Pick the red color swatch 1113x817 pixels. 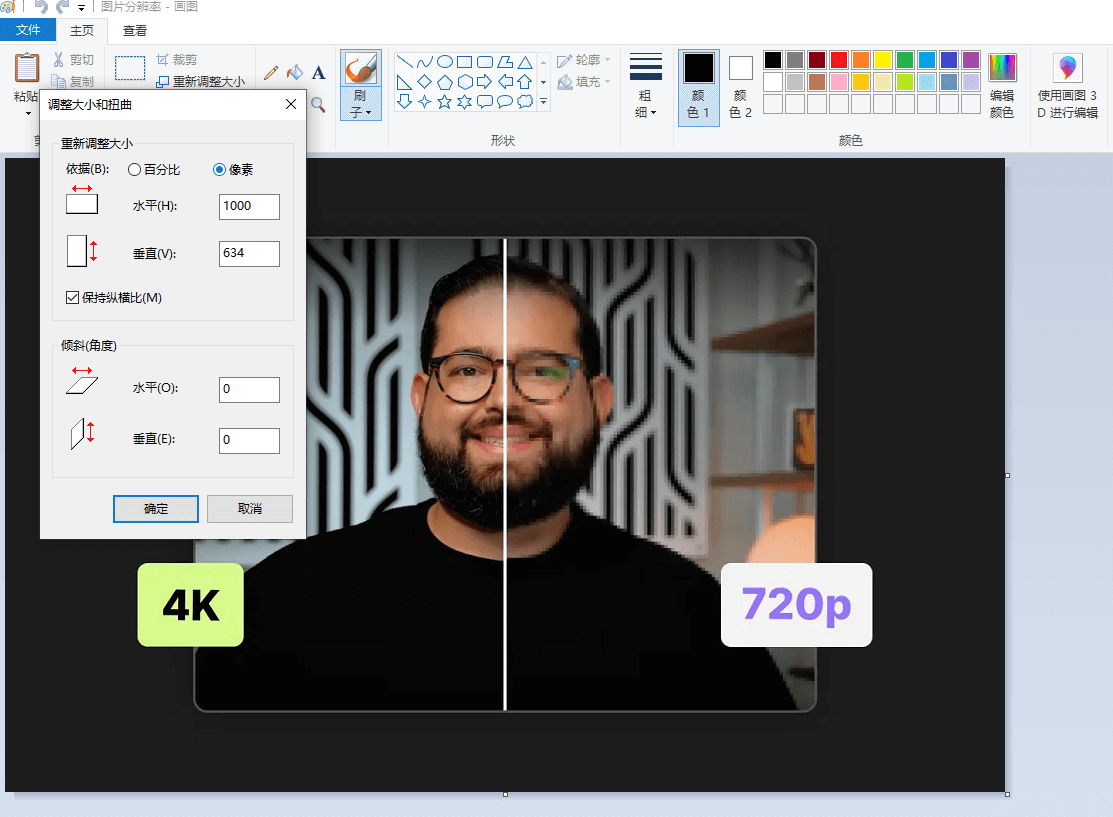point(839,60)
